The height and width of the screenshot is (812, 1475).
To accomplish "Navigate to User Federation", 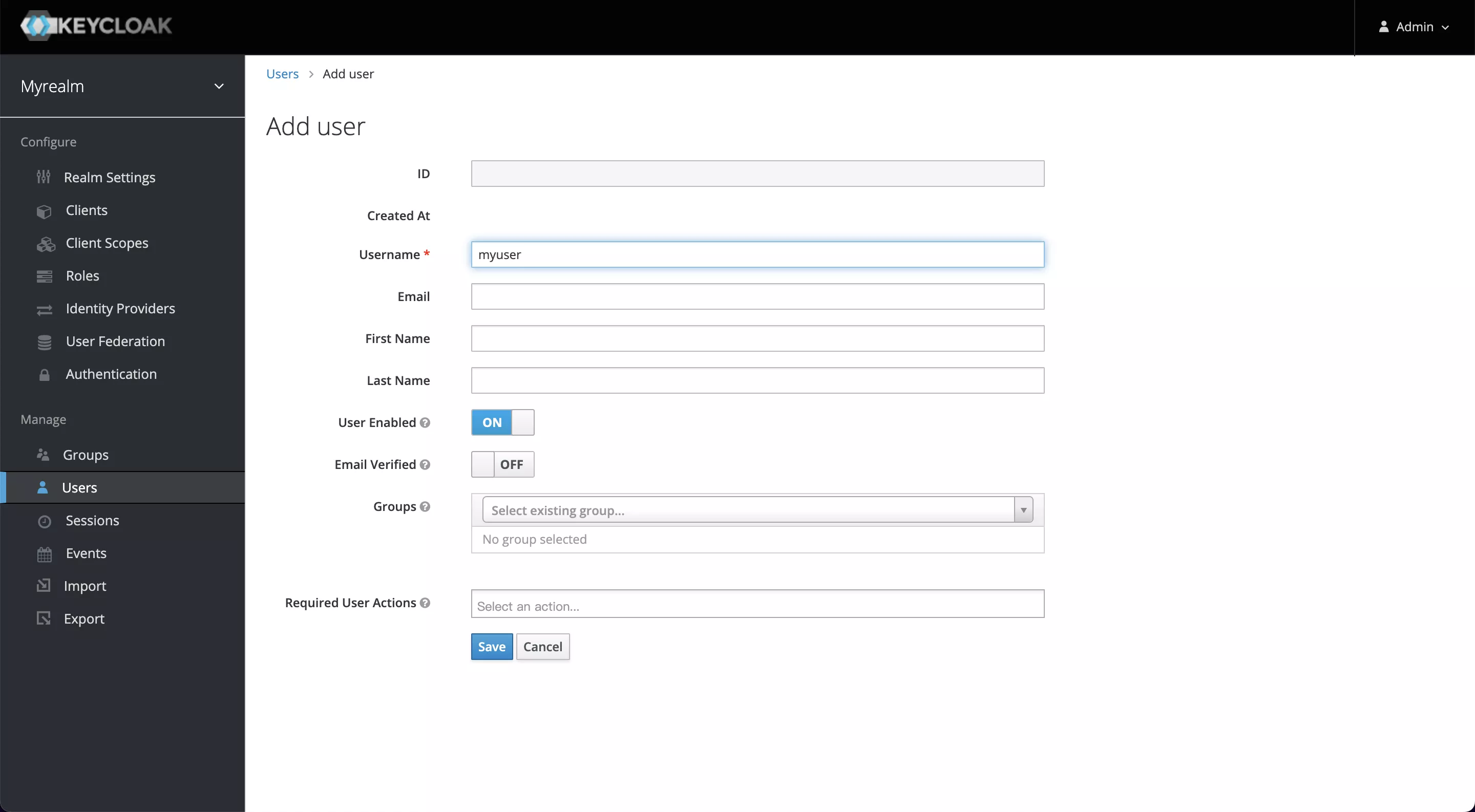I will click(115, 341).
